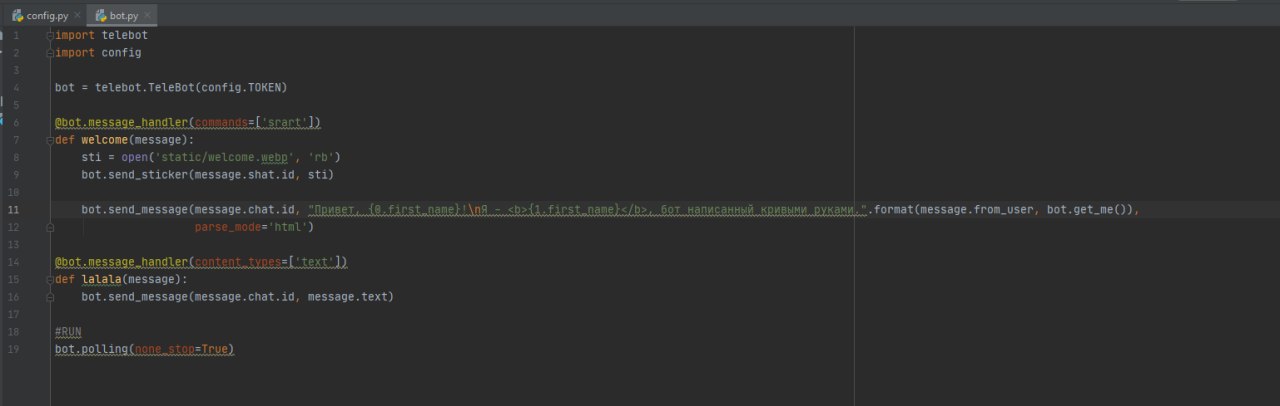1280x406 pixels.
Task: Click line number 11 in the gutter
Action: click(x=14, y=210)
